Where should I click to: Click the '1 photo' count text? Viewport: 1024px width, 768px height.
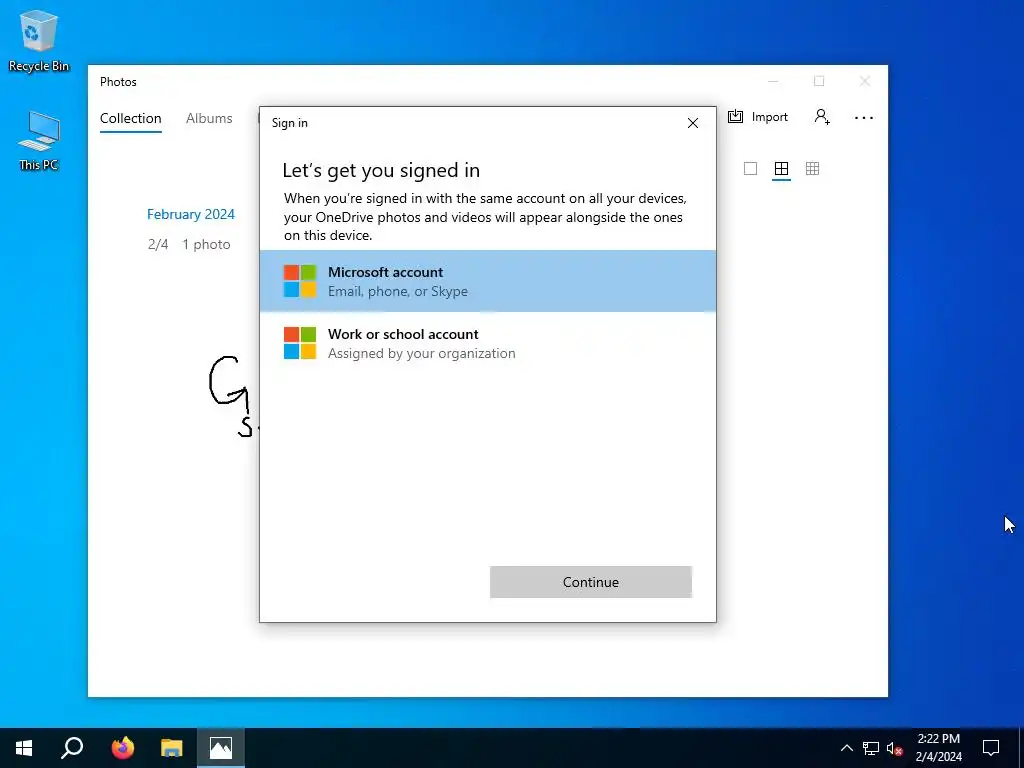click(x=206, y=244)
